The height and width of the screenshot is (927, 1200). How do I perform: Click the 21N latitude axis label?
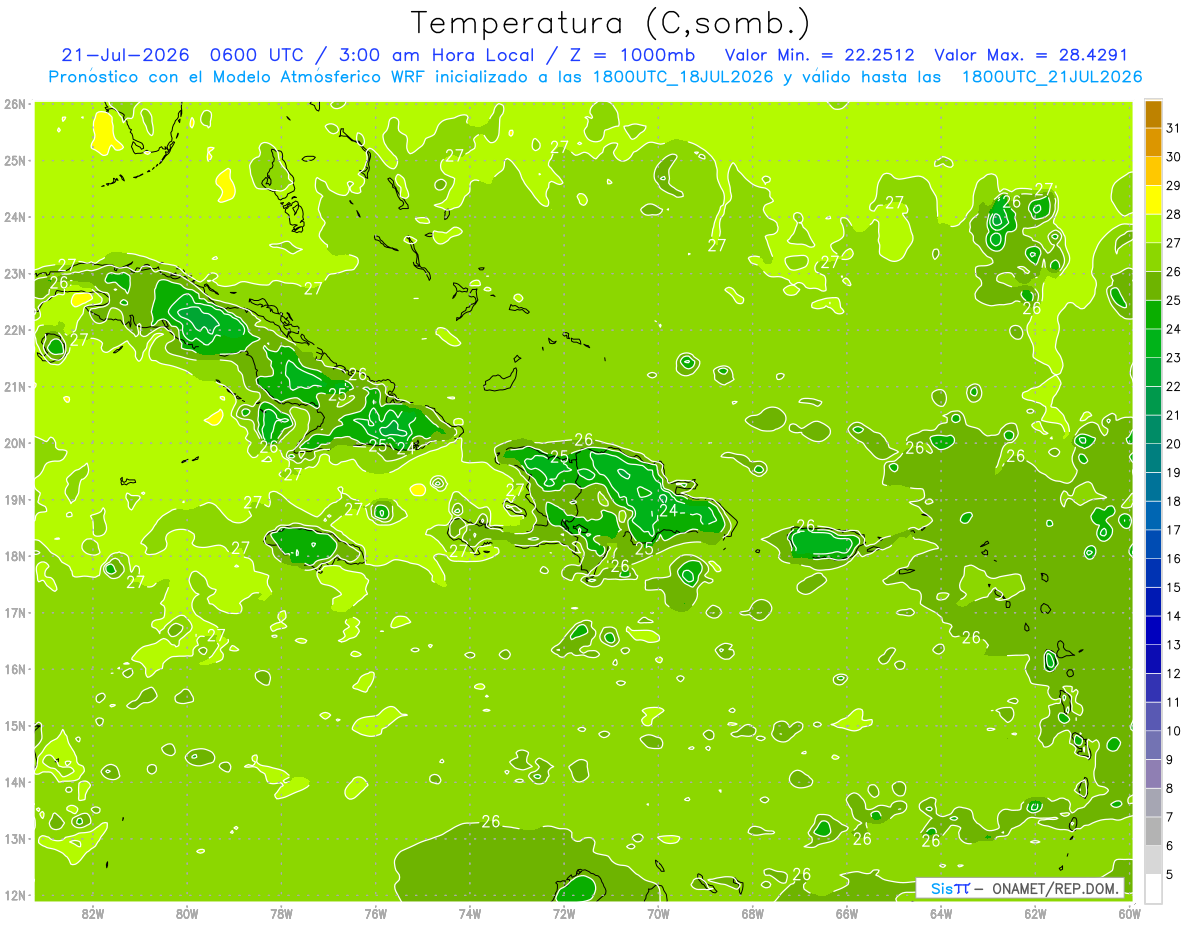pyautogui.click(x=15, y=386)
